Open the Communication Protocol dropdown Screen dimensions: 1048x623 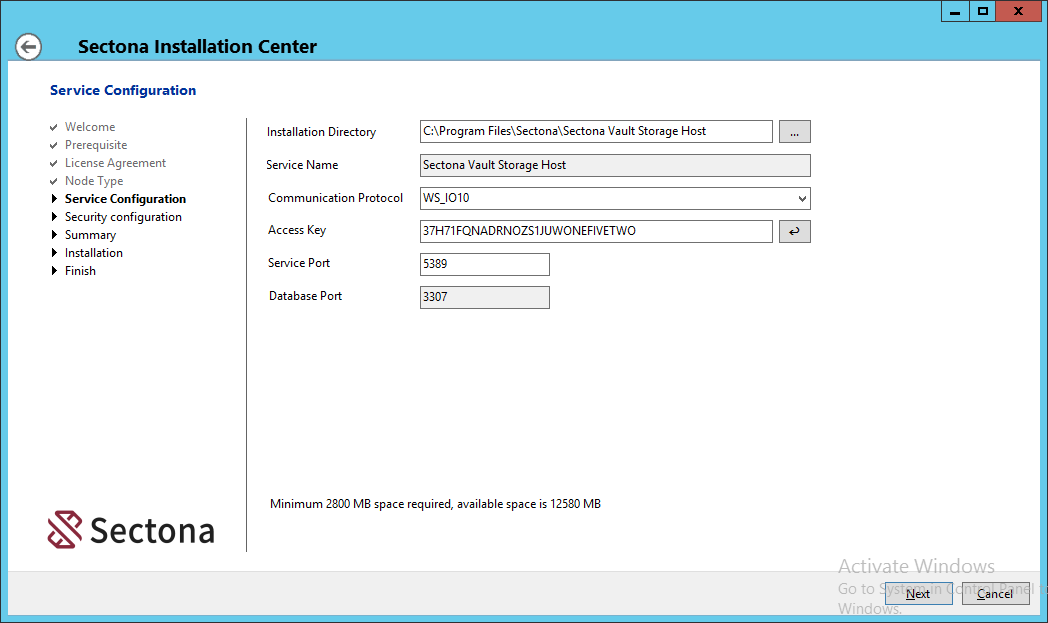tap(614, 198)
